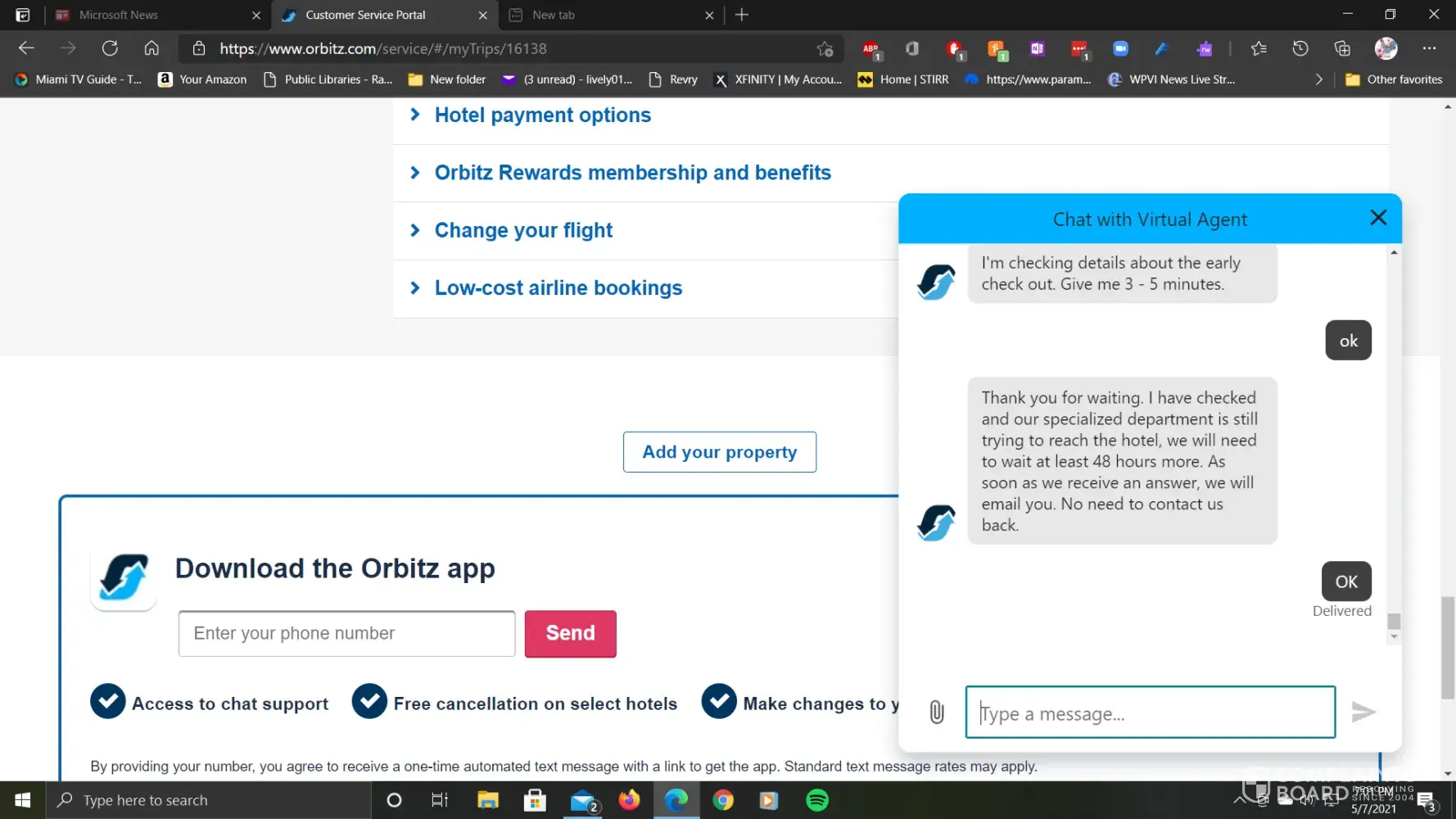Viewport: 1456px width, 819px height.
Task: Open the Other favorites folder
Action: point(1394,79)
